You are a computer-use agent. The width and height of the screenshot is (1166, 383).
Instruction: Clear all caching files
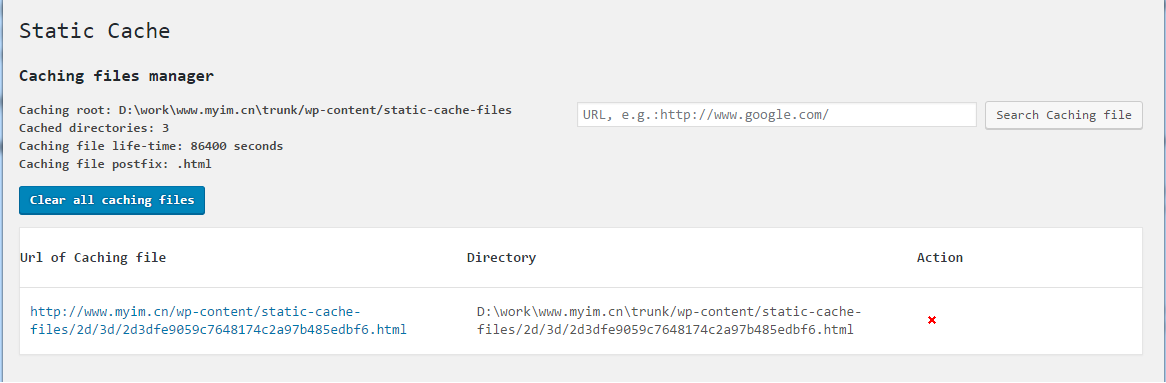tap(112, 200)
